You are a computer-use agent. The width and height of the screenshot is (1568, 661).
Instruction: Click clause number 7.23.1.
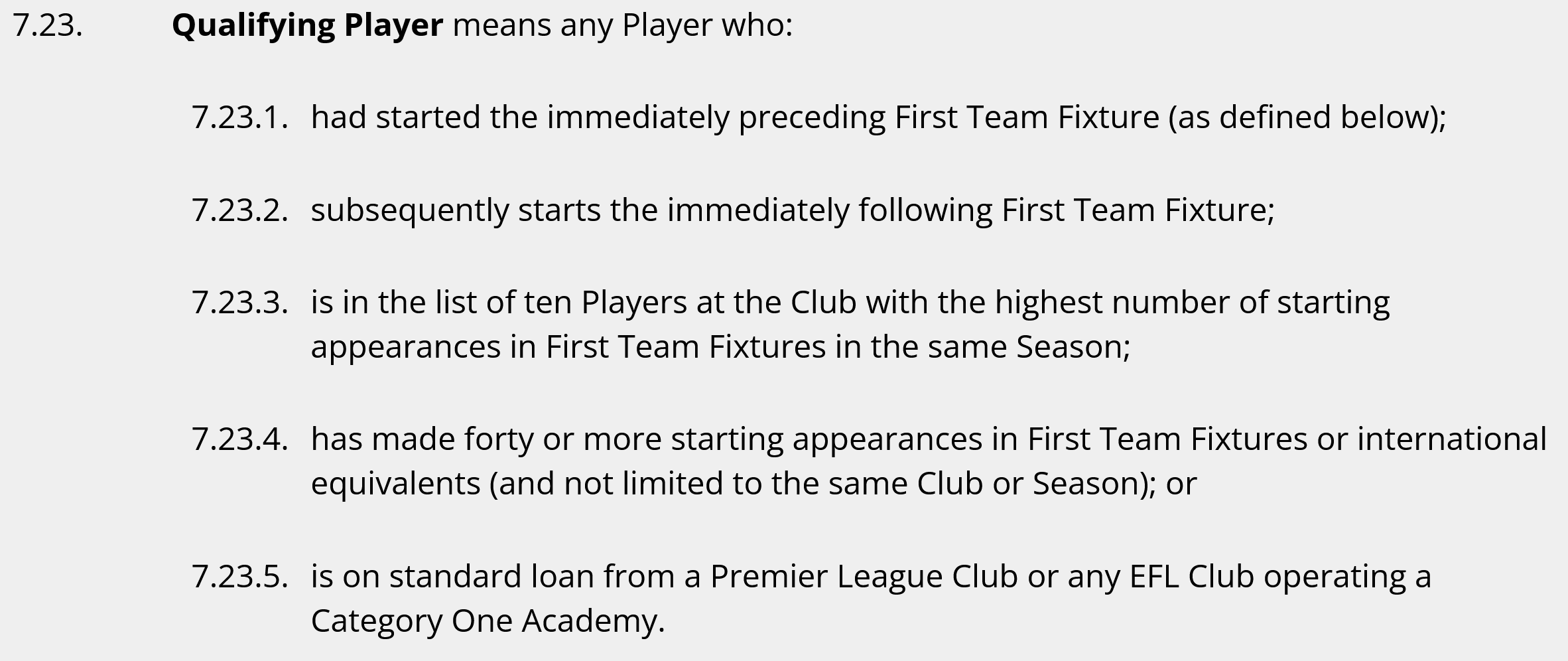point(240,117)
